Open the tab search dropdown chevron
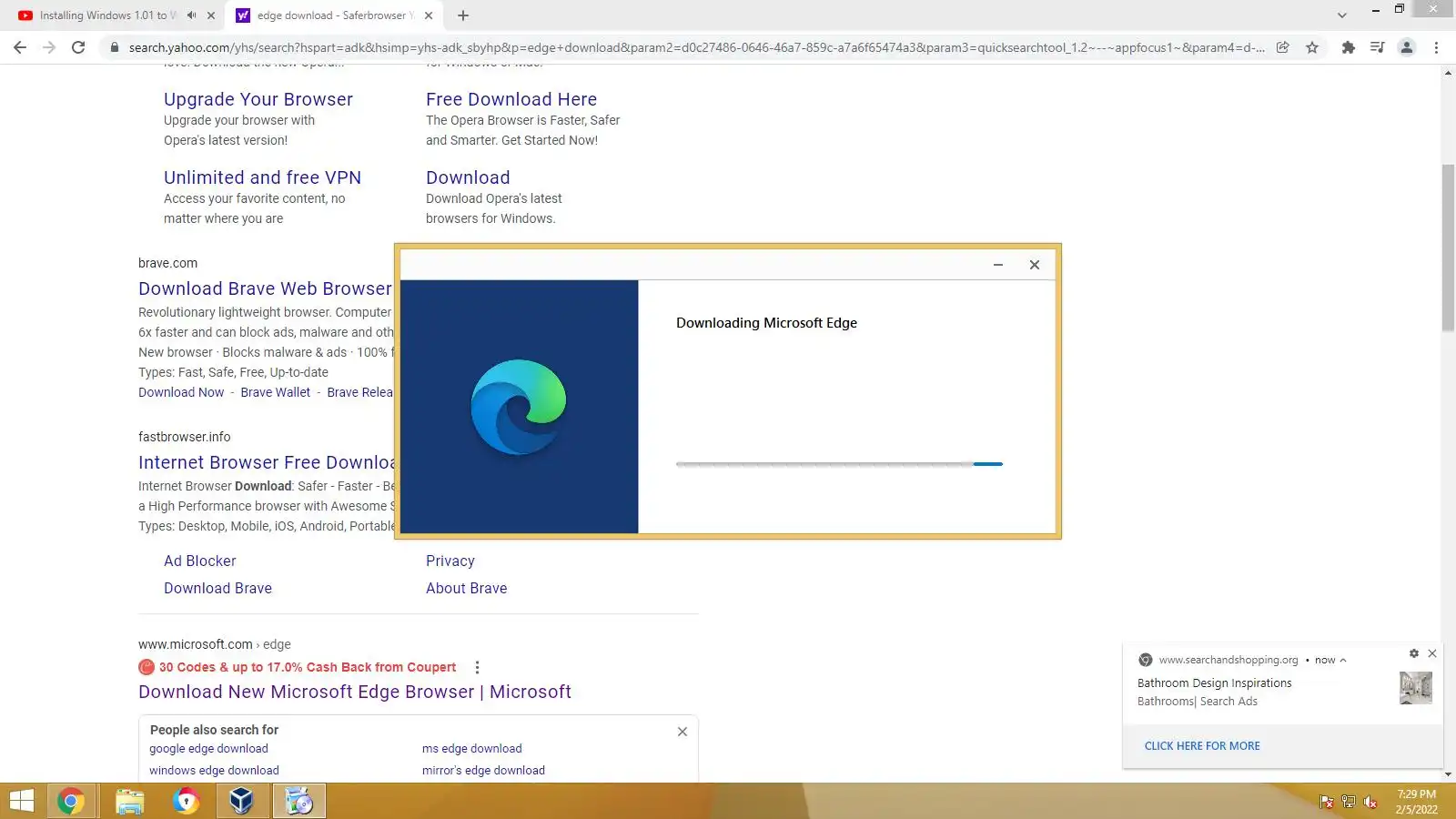The image size is (1456, 819). (1342, 15)
